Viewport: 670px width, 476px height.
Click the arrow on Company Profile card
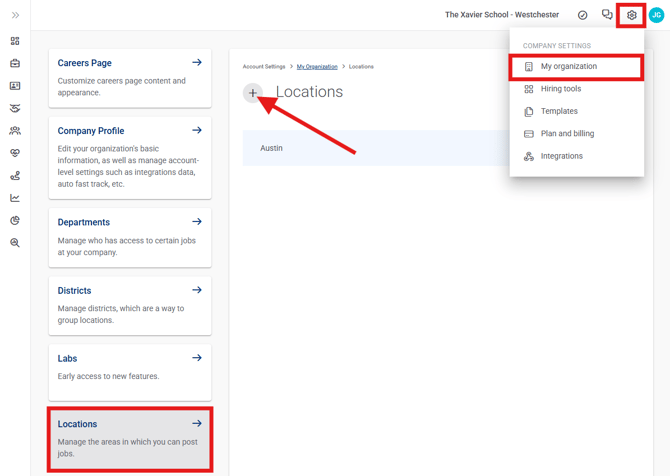pos(197,130)
